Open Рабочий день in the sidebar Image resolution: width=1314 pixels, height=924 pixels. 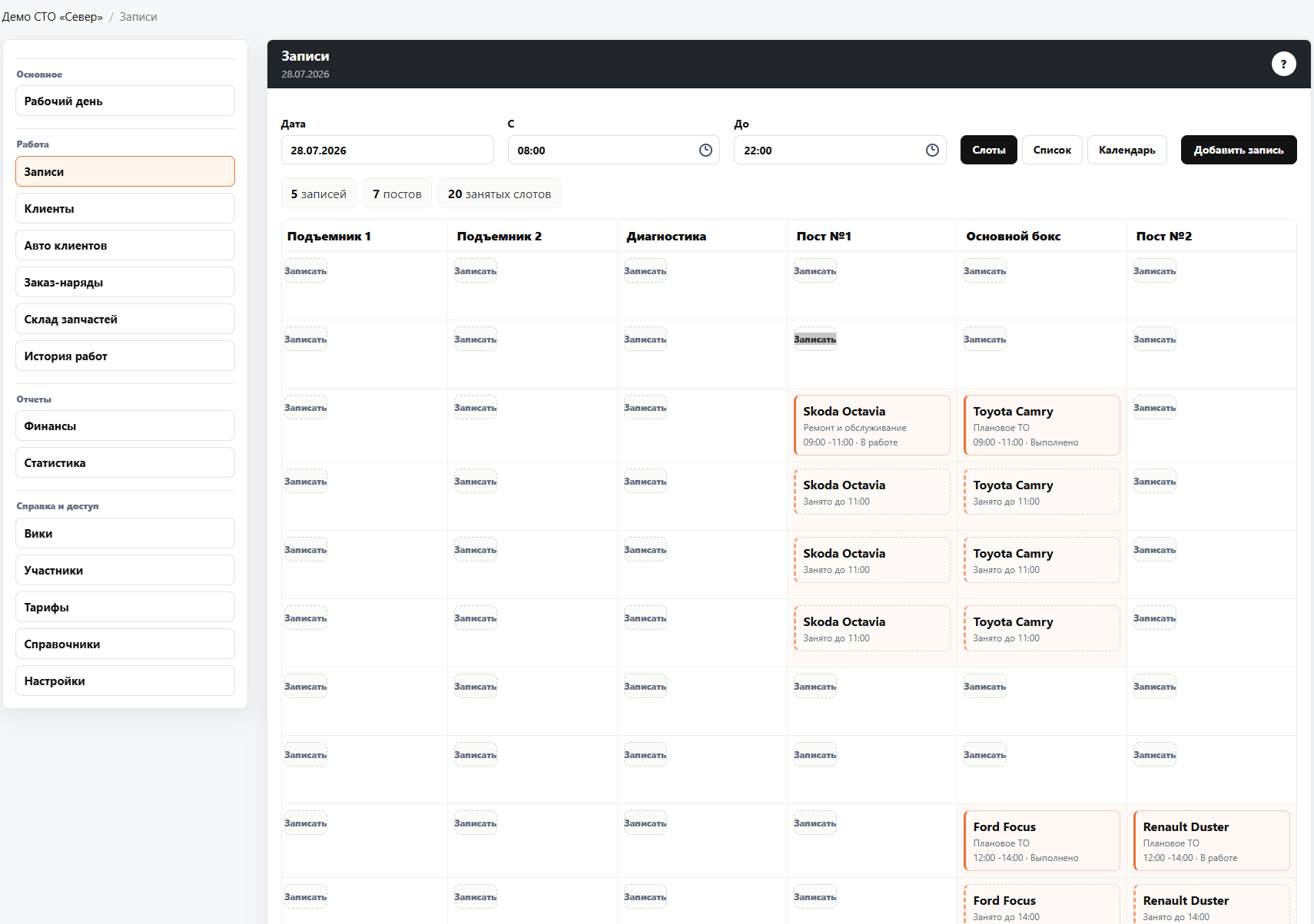click(125, 101)
